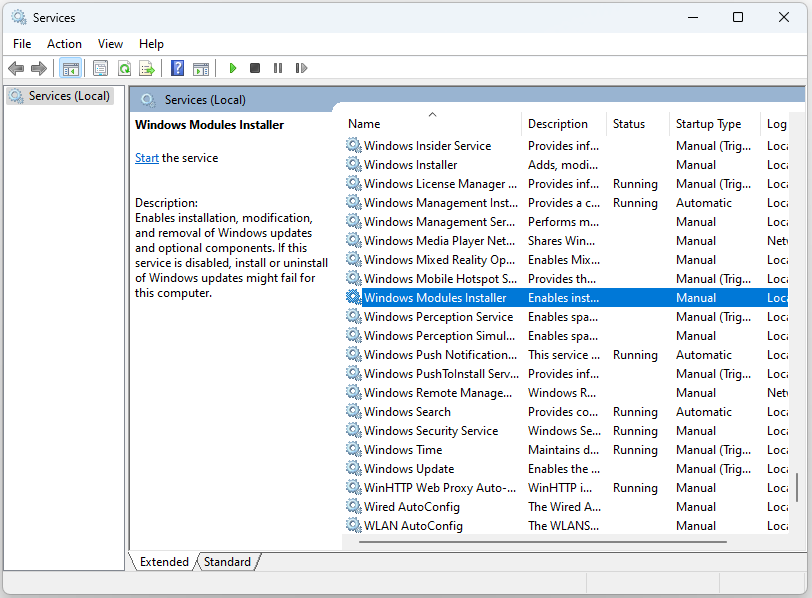
Task: Click gear icon beside Windows Security Service
Action: pyautogui.click(x=354, y=431)
